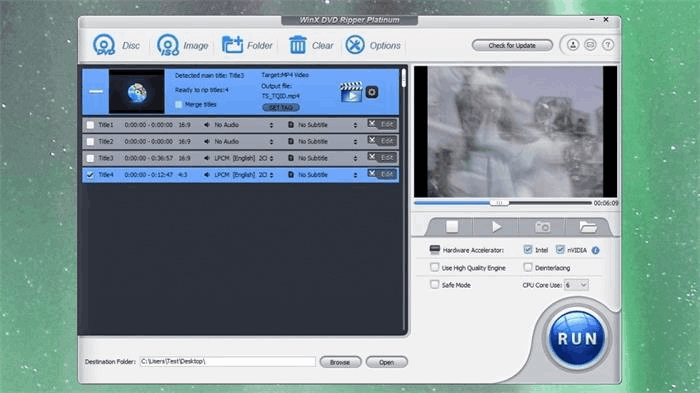Click the Browse button
Image resolution: width=700 pixels, height=393 pixels.
pyautogui.click(x=340, y=362)
